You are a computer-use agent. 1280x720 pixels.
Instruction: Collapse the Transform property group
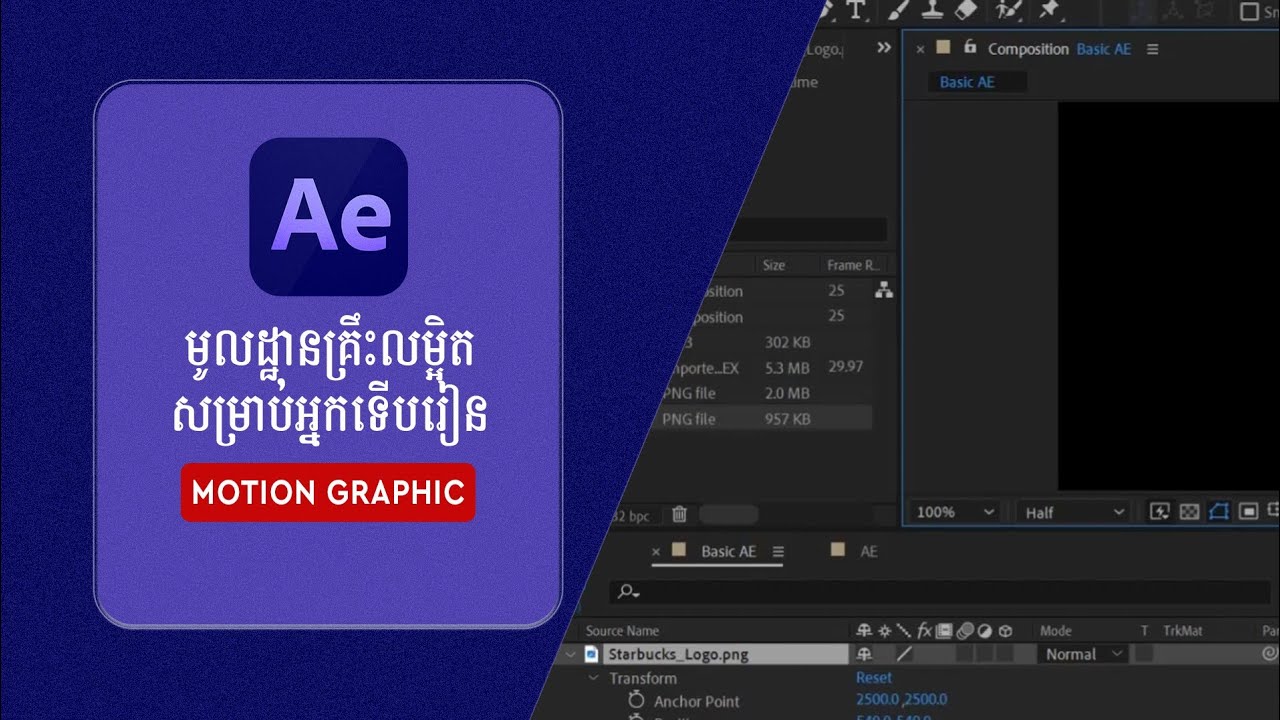(594, 678)
